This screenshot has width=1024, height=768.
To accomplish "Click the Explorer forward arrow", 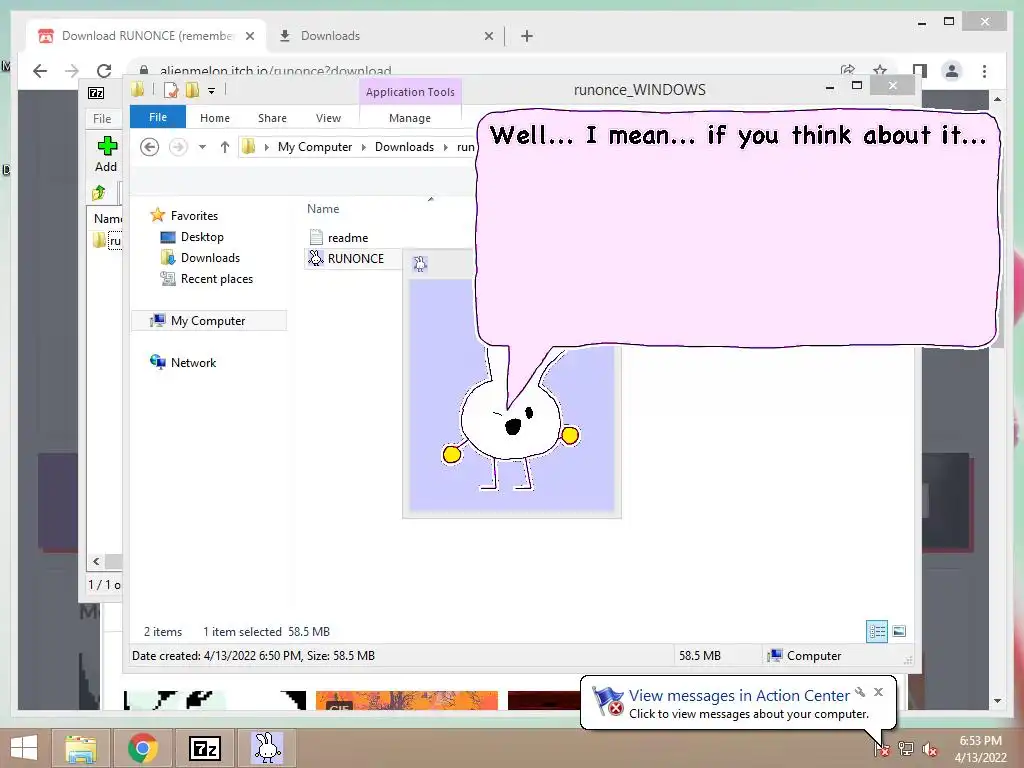I will 178,147.
